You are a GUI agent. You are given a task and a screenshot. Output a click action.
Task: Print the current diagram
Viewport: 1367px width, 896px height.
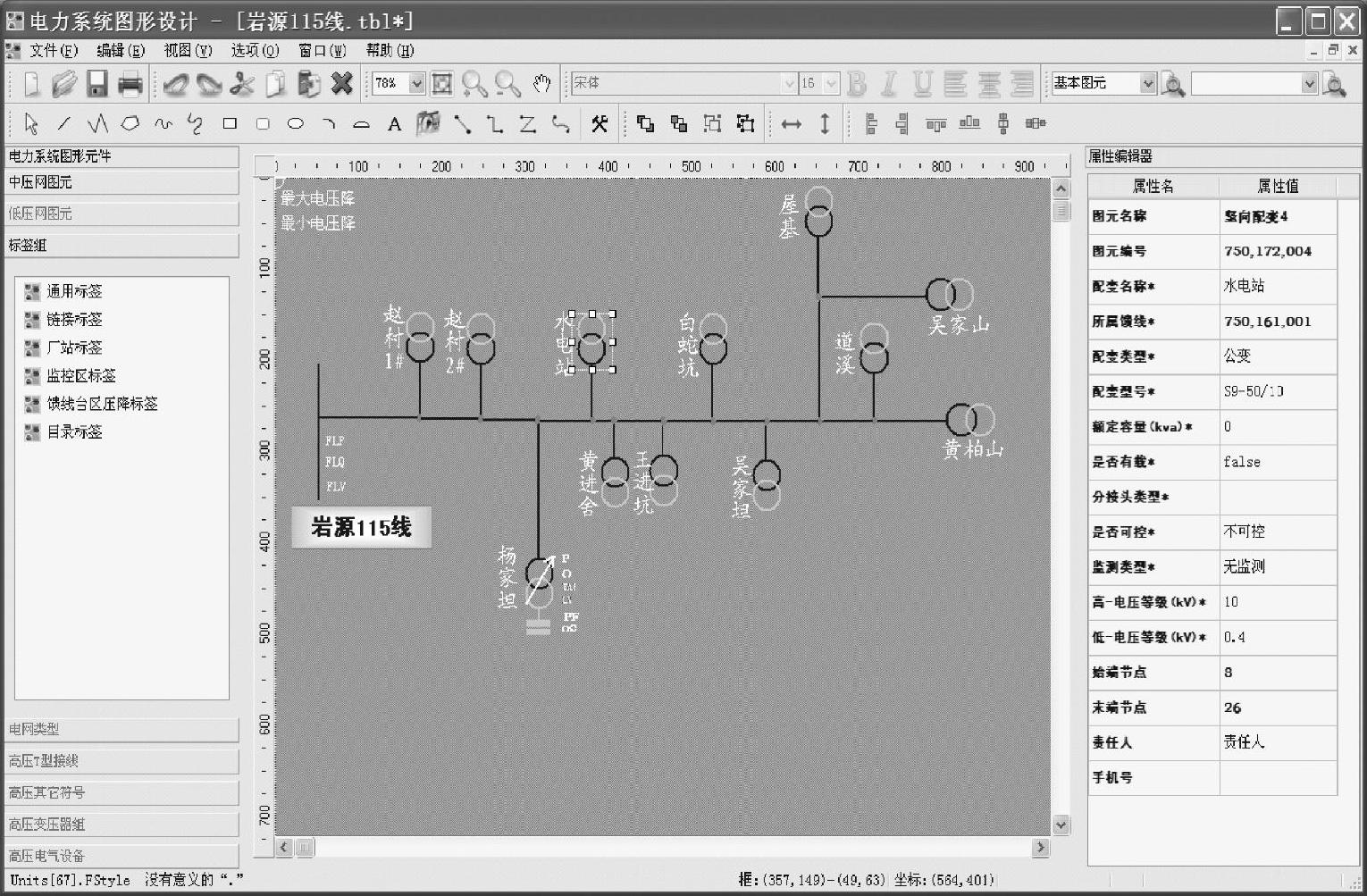(x=130, y=84)
